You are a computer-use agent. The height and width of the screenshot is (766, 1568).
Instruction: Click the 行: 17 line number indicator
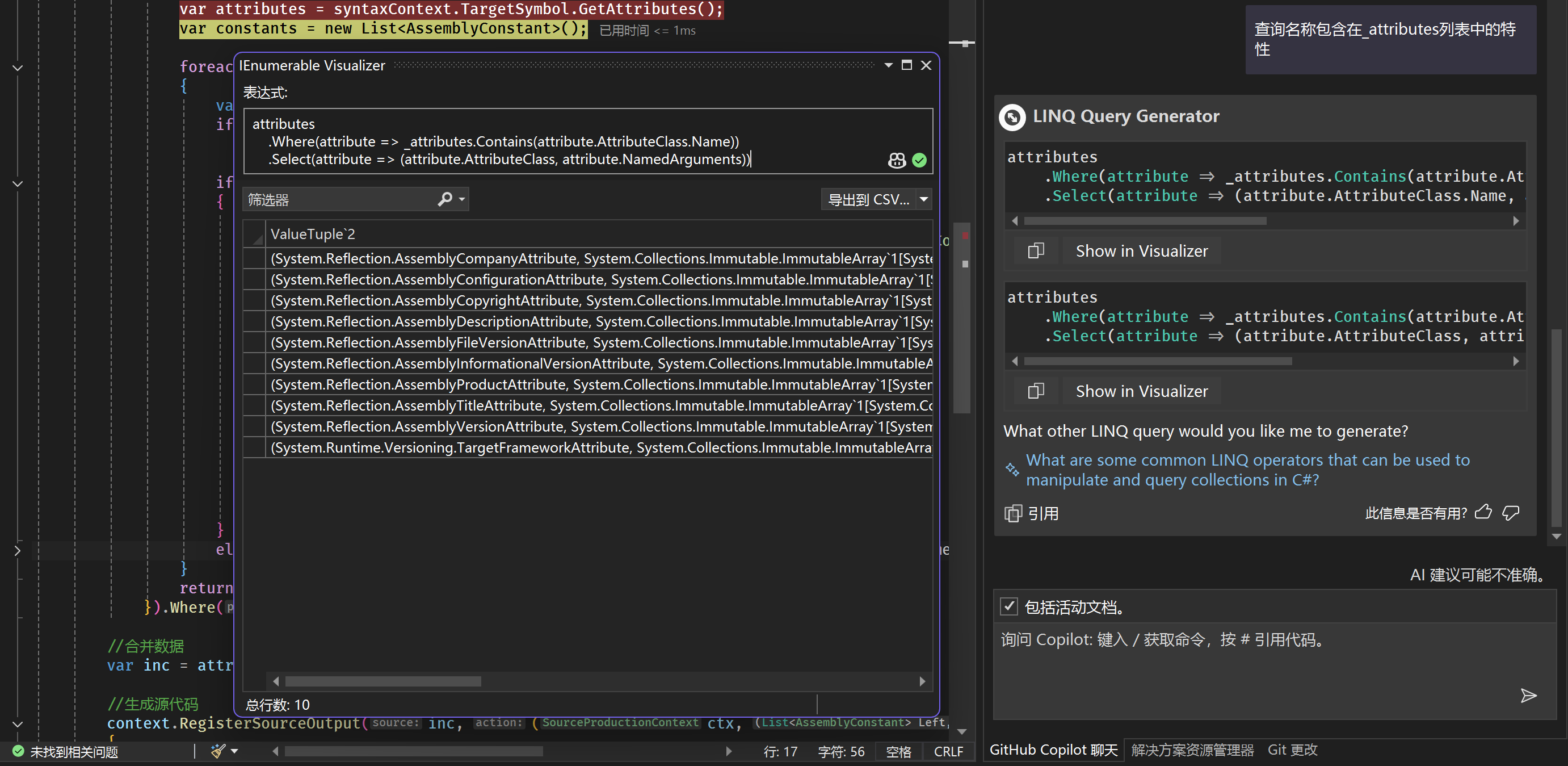click(x=780, y=751)
